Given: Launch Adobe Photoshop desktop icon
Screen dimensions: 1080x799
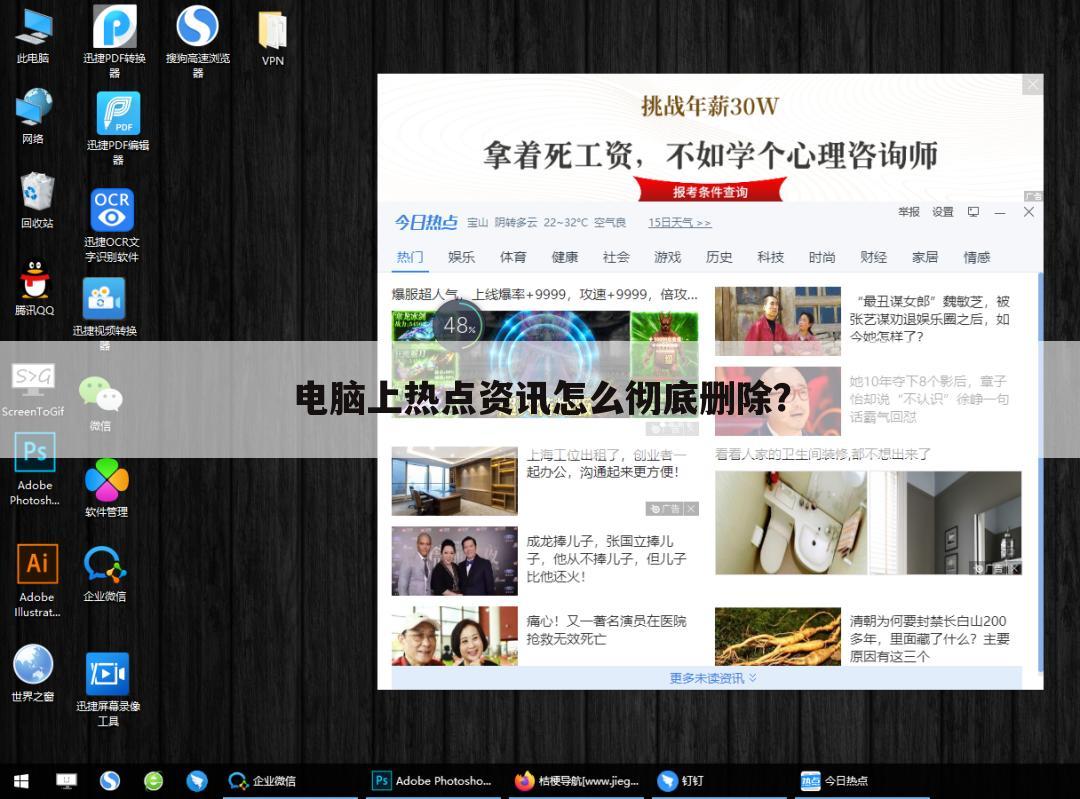Looking at the screenshot, I should (34, 469).
